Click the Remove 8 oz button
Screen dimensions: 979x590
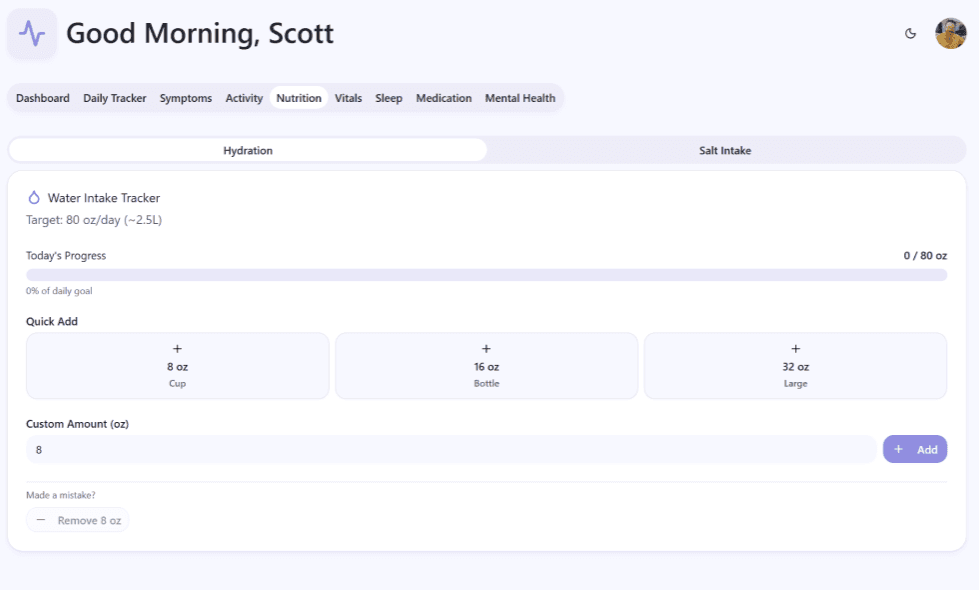pos(77,520)
